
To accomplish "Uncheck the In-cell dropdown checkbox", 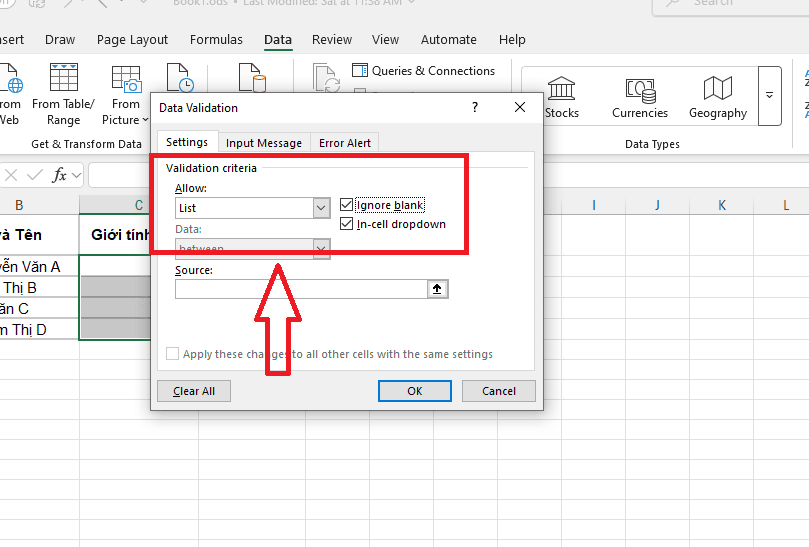I will (346, 224).
